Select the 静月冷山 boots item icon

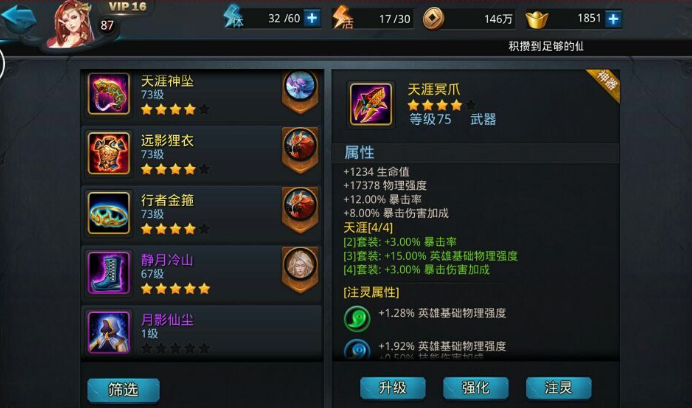(x=109, y=273)
